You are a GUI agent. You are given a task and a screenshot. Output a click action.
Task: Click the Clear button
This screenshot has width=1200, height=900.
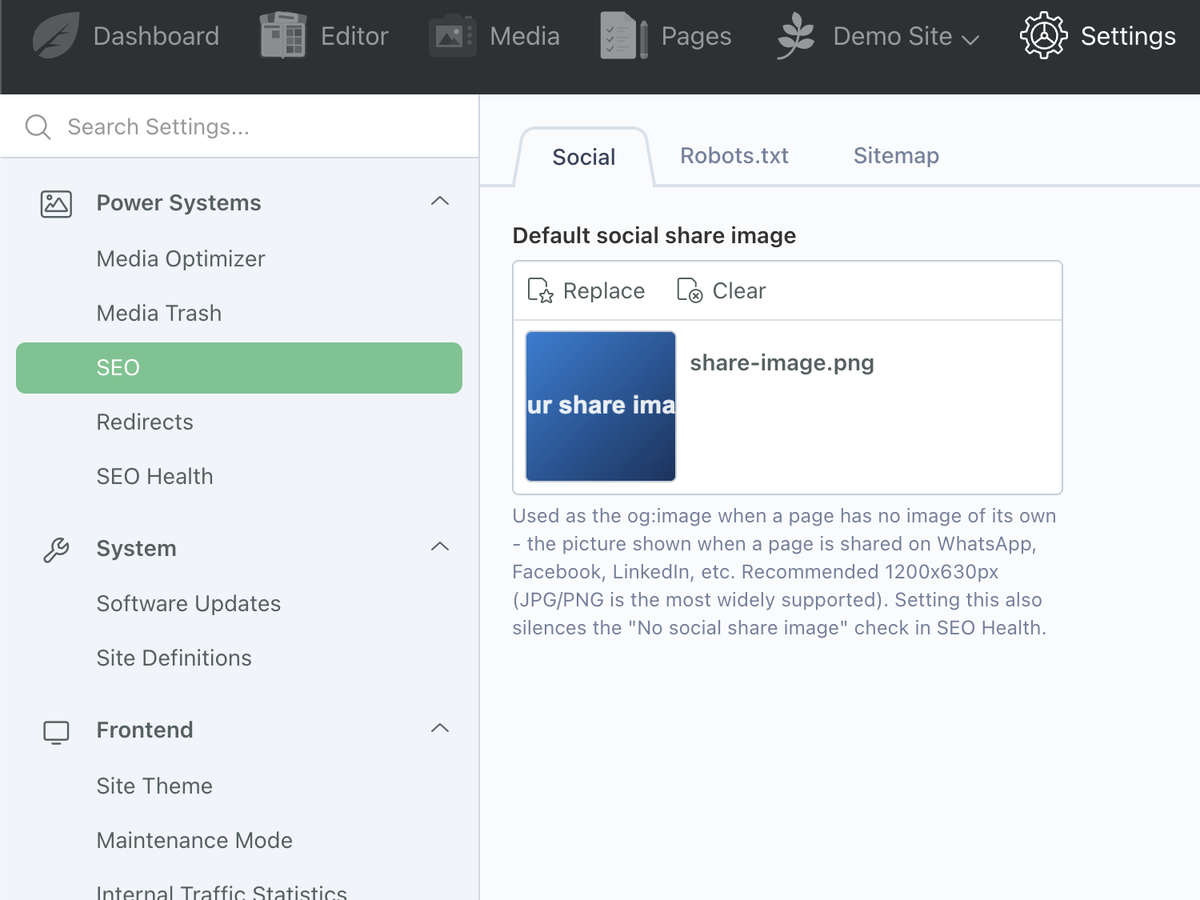click(x=721, y=291)
